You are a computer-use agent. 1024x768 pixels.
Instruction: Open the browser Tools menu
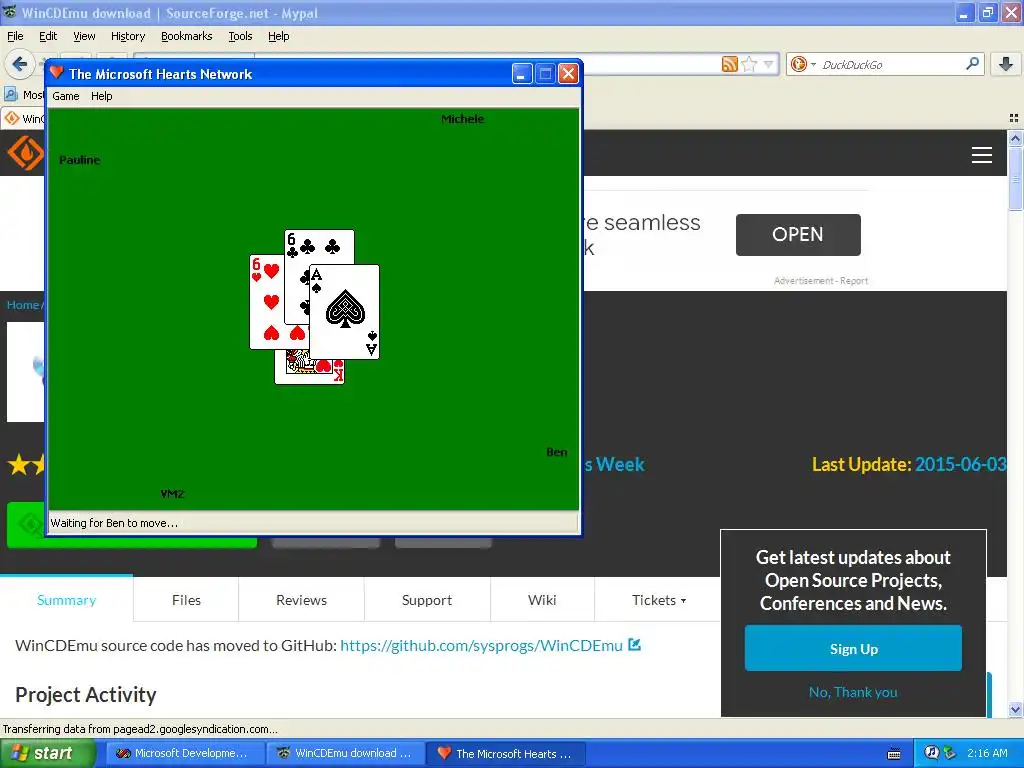240,36
